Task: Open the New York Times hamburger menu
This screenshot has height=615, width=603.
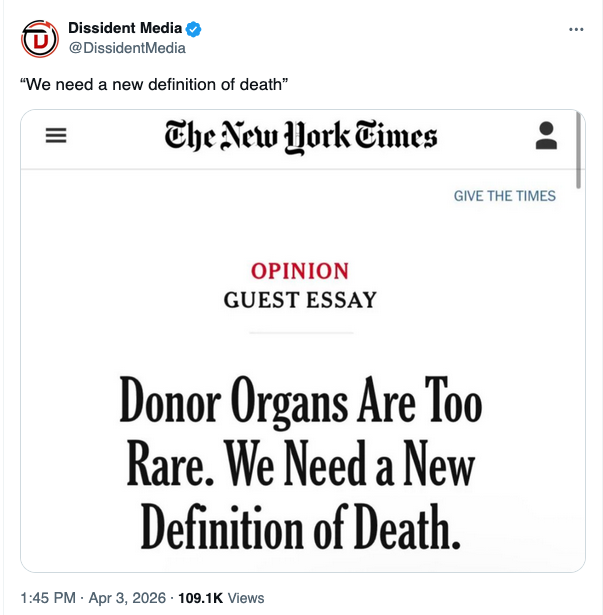Action: pos(57,137)
